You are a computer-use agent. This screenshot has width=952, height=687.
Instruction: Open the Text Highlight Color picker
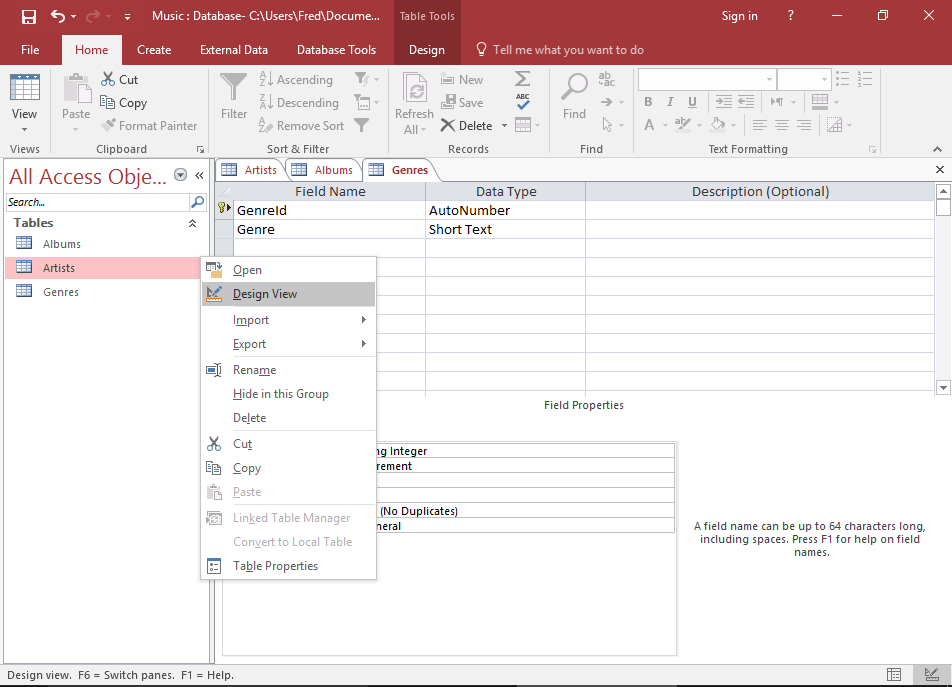[683, 125]
